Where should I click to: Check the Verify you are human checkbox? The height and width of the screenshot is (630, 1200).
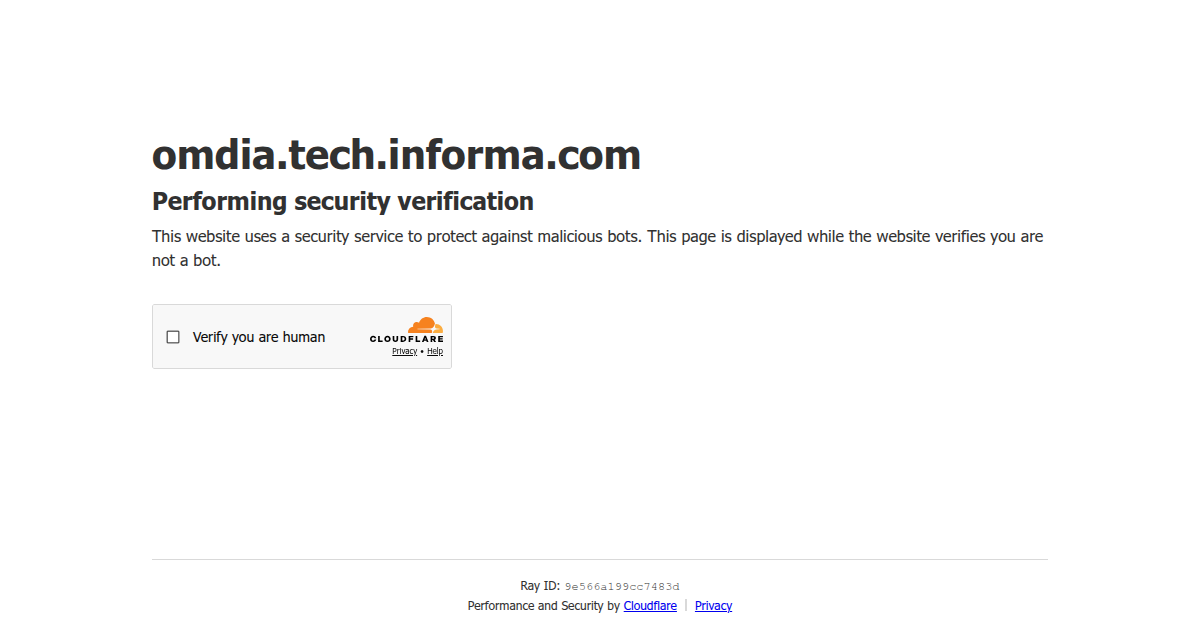click(x=173, y=337)
